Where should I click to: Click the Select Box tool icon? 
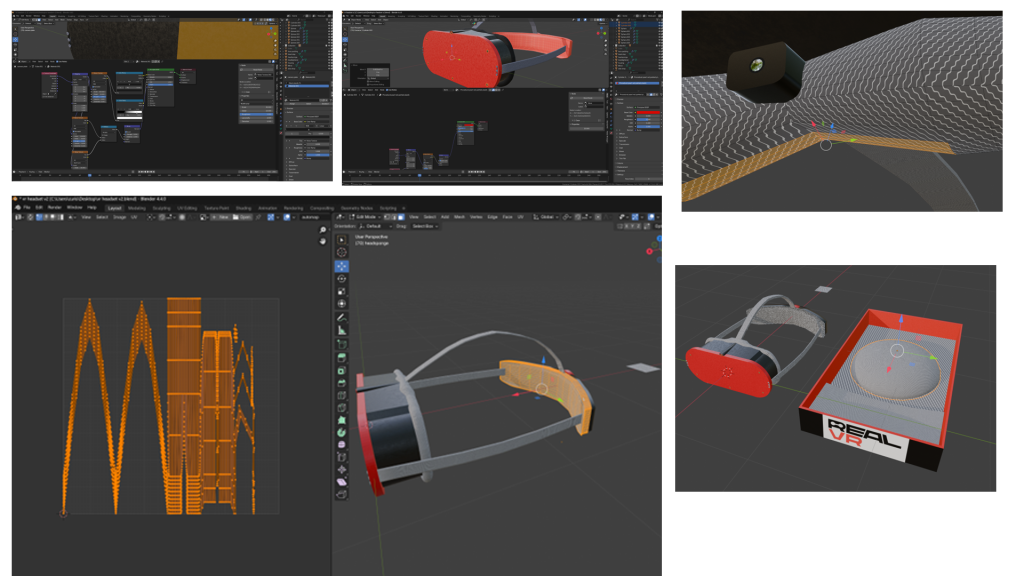pyautogui.click(x=342, y=240)
